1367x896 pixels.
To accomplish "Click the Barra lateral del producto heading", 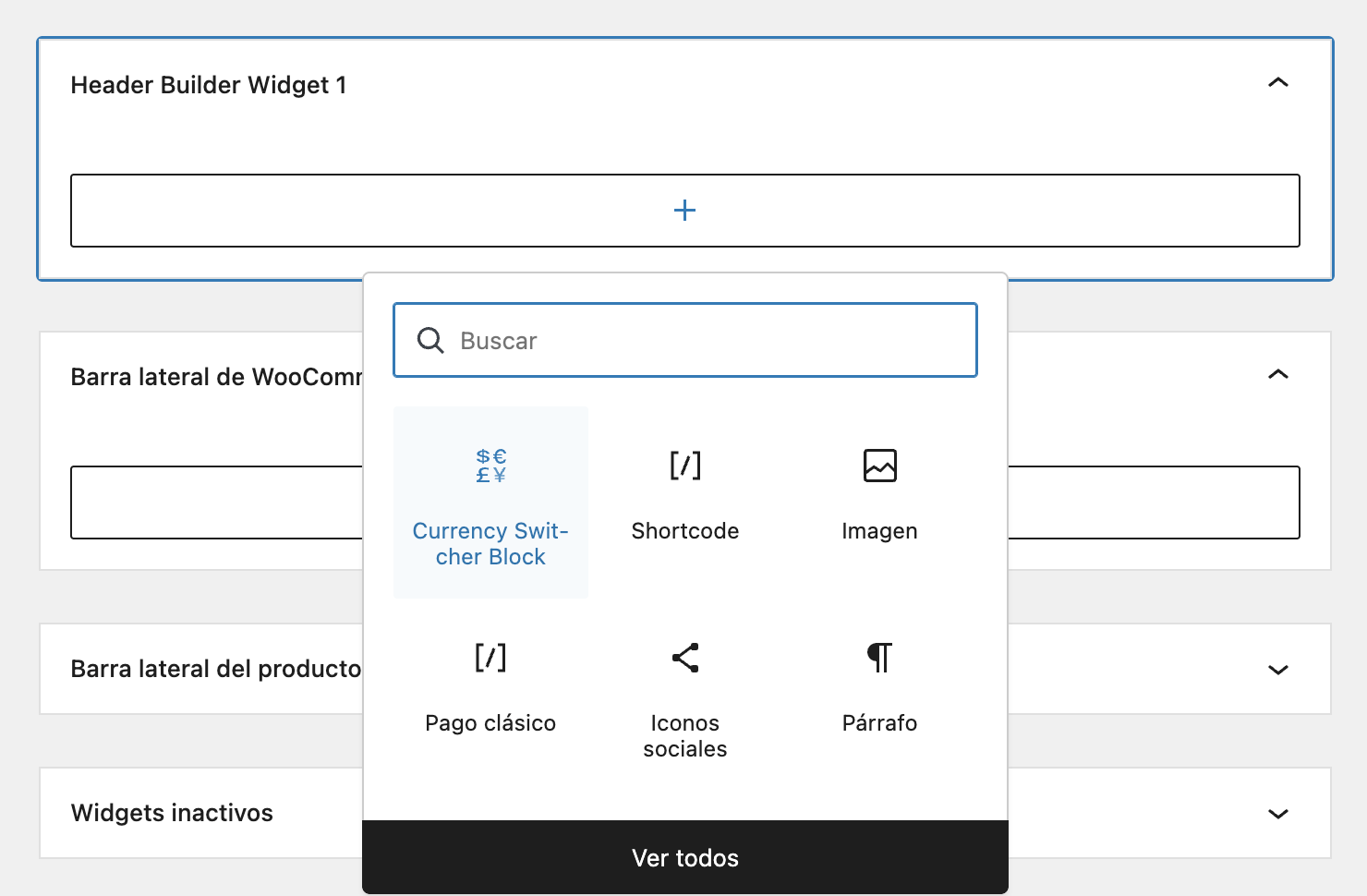I will coord(216,669).
